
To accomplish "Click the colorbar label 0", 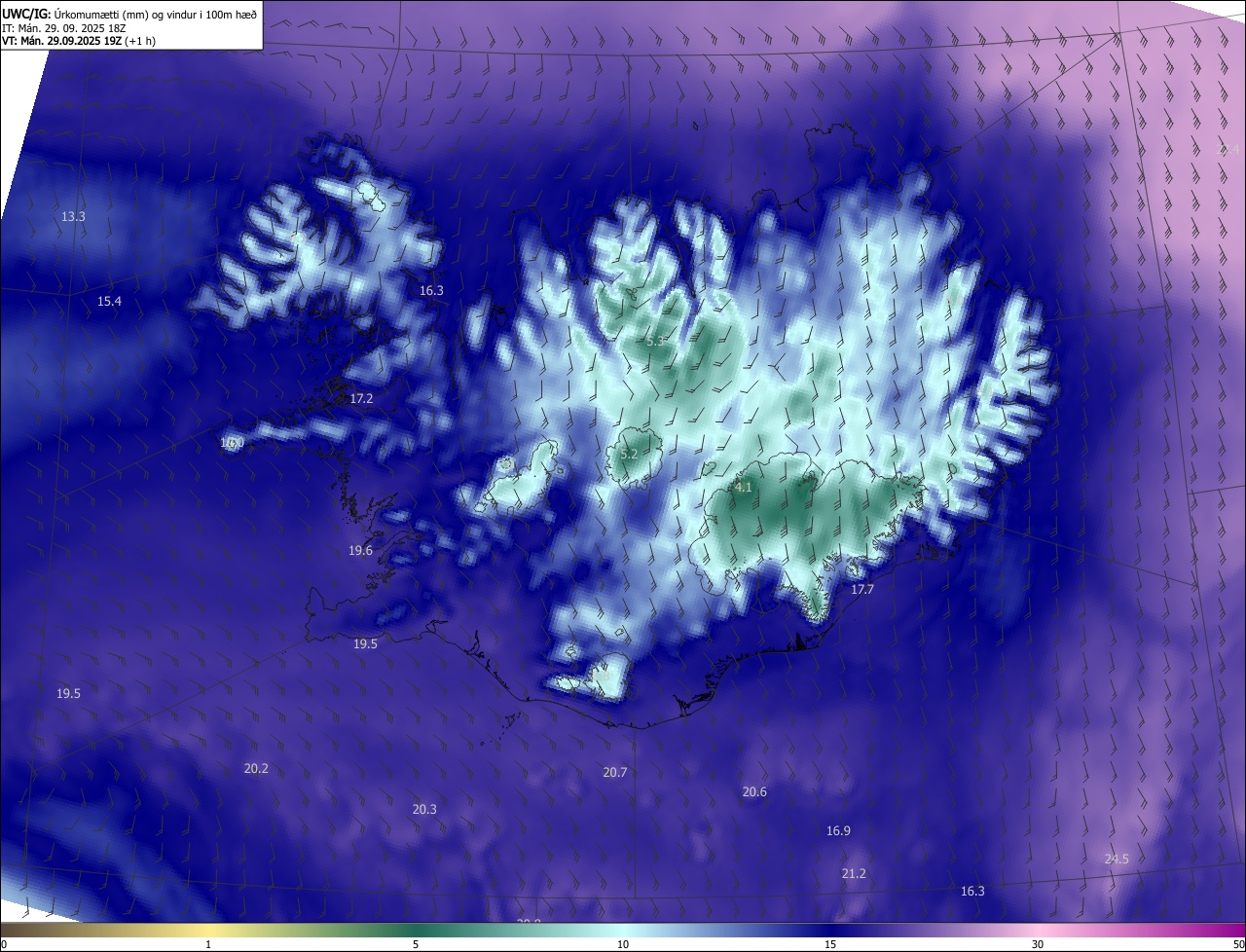I will pos(4,945).
